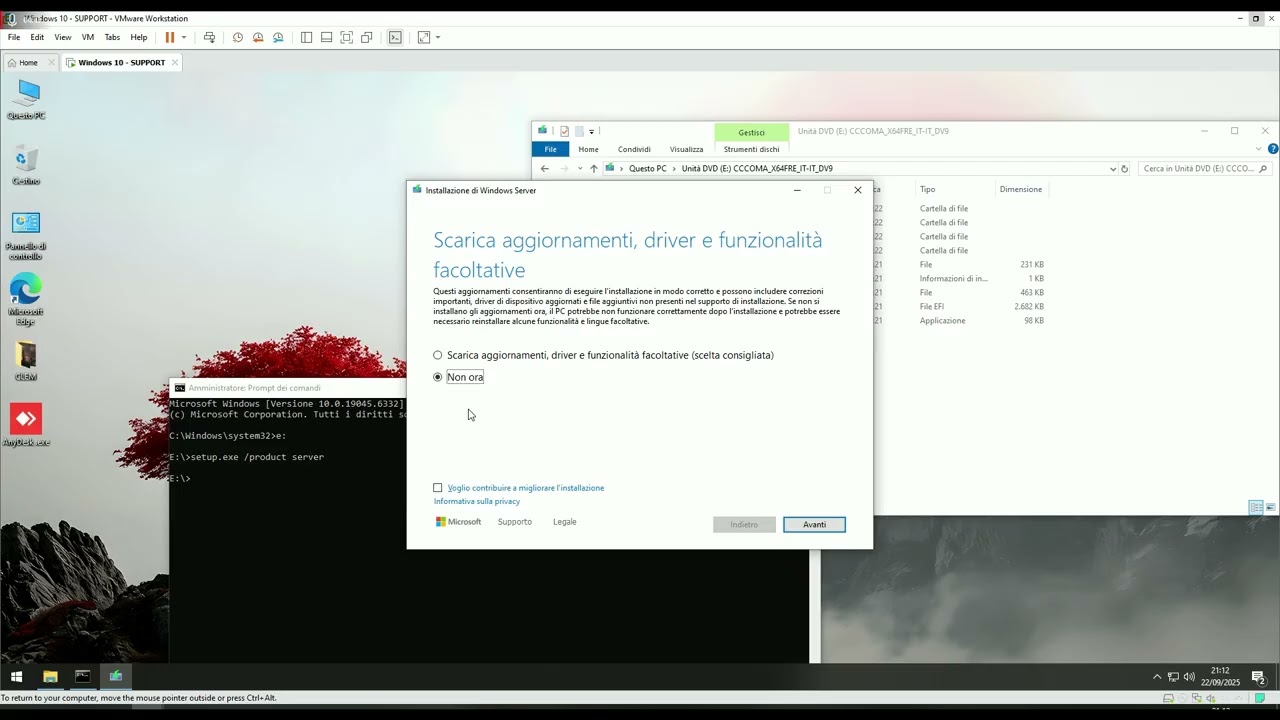Take a snapshot of the VM
This screenshot has width=1280, height=720.
click(238, 37)
